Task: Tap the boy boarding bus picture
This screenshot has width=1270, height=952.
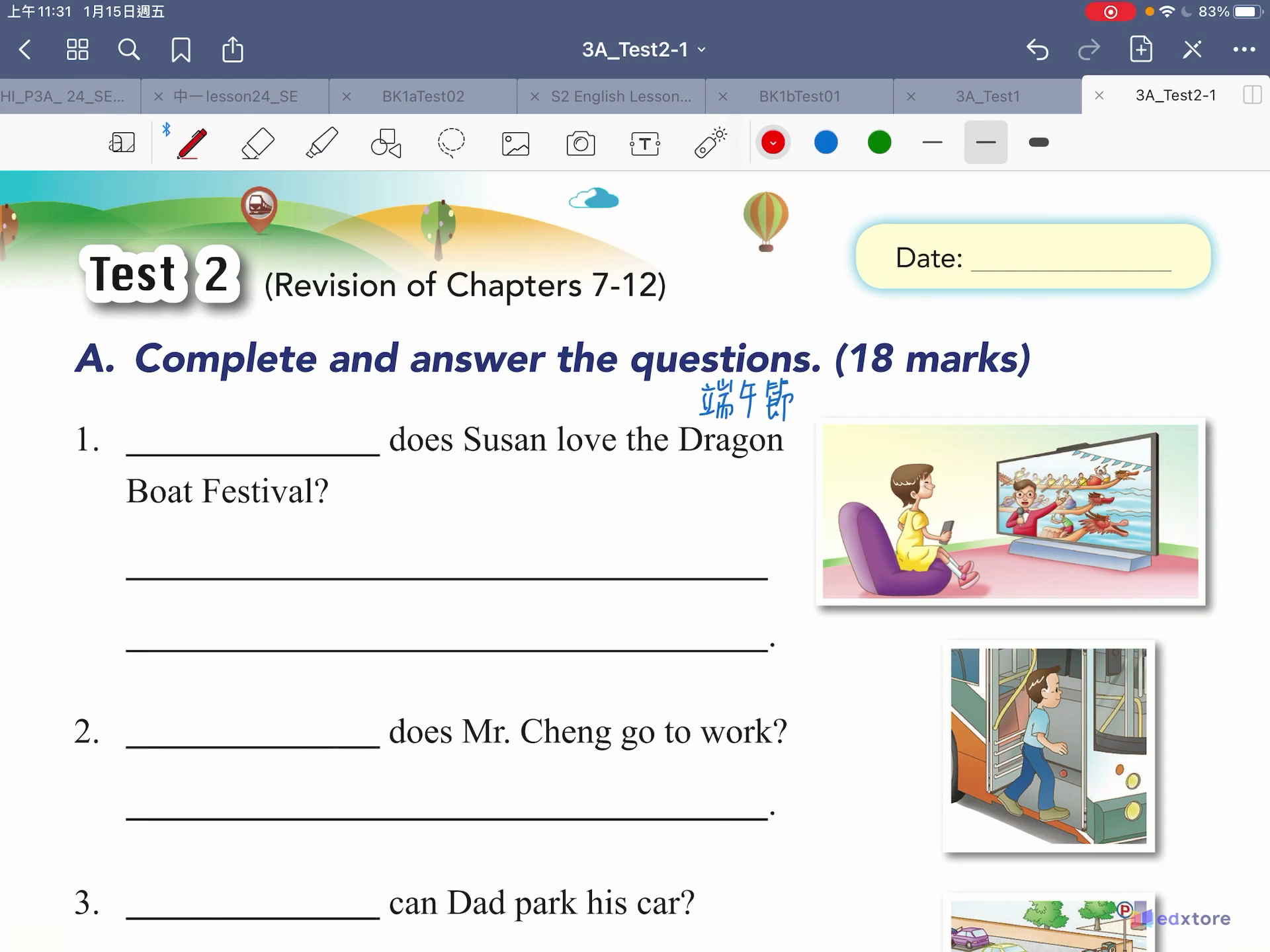Action: click(x=1049, y=746)
